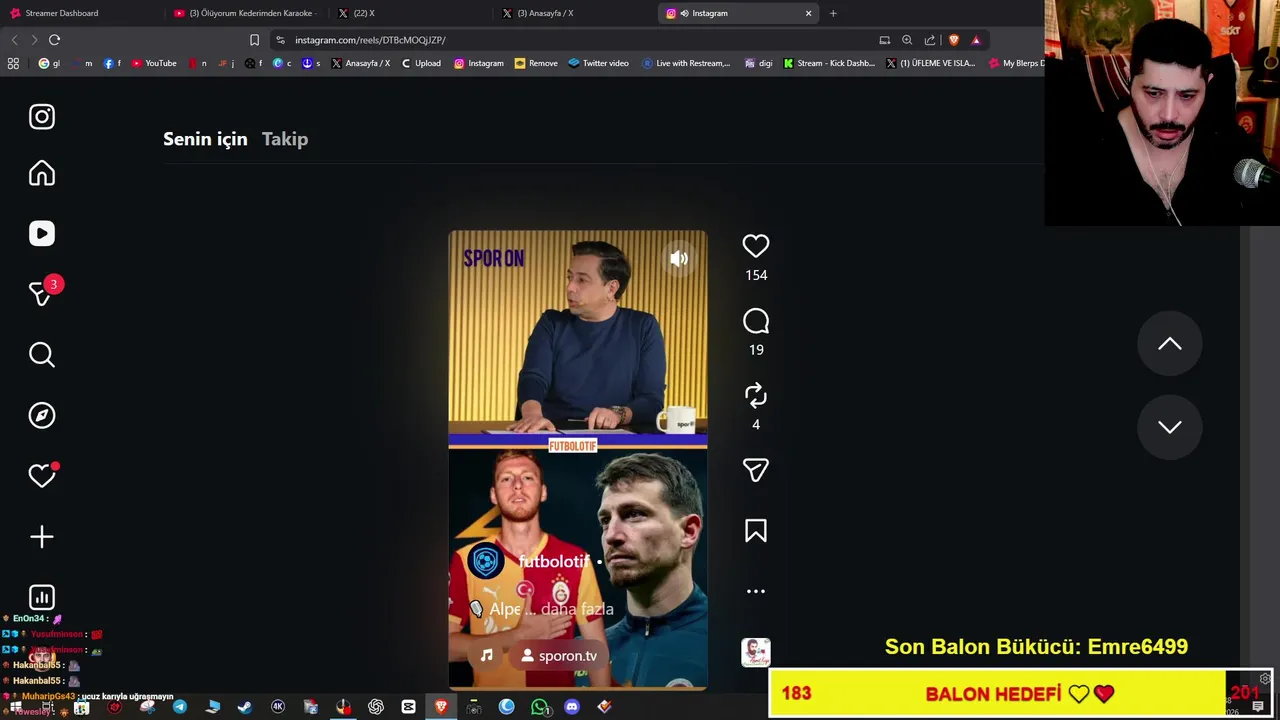
Task: Open the Remove bookmark
Action: pyautogui.click(x=536, y=63)
